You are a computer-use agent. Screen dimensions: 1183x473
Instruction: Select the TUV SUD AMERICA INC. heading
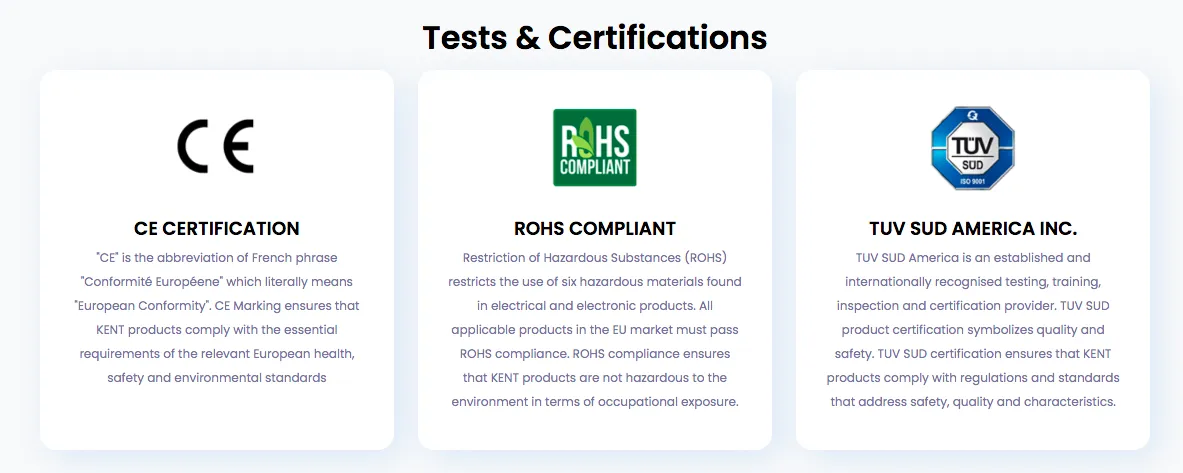point(973,228)
